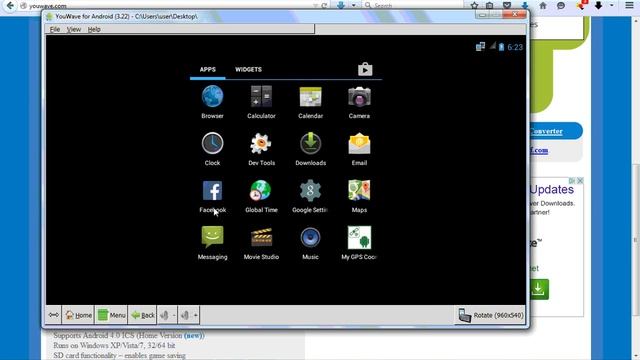The image size is (640, 360).
Task: Decrease volume with speaker minus button
Action: [167, 315]
